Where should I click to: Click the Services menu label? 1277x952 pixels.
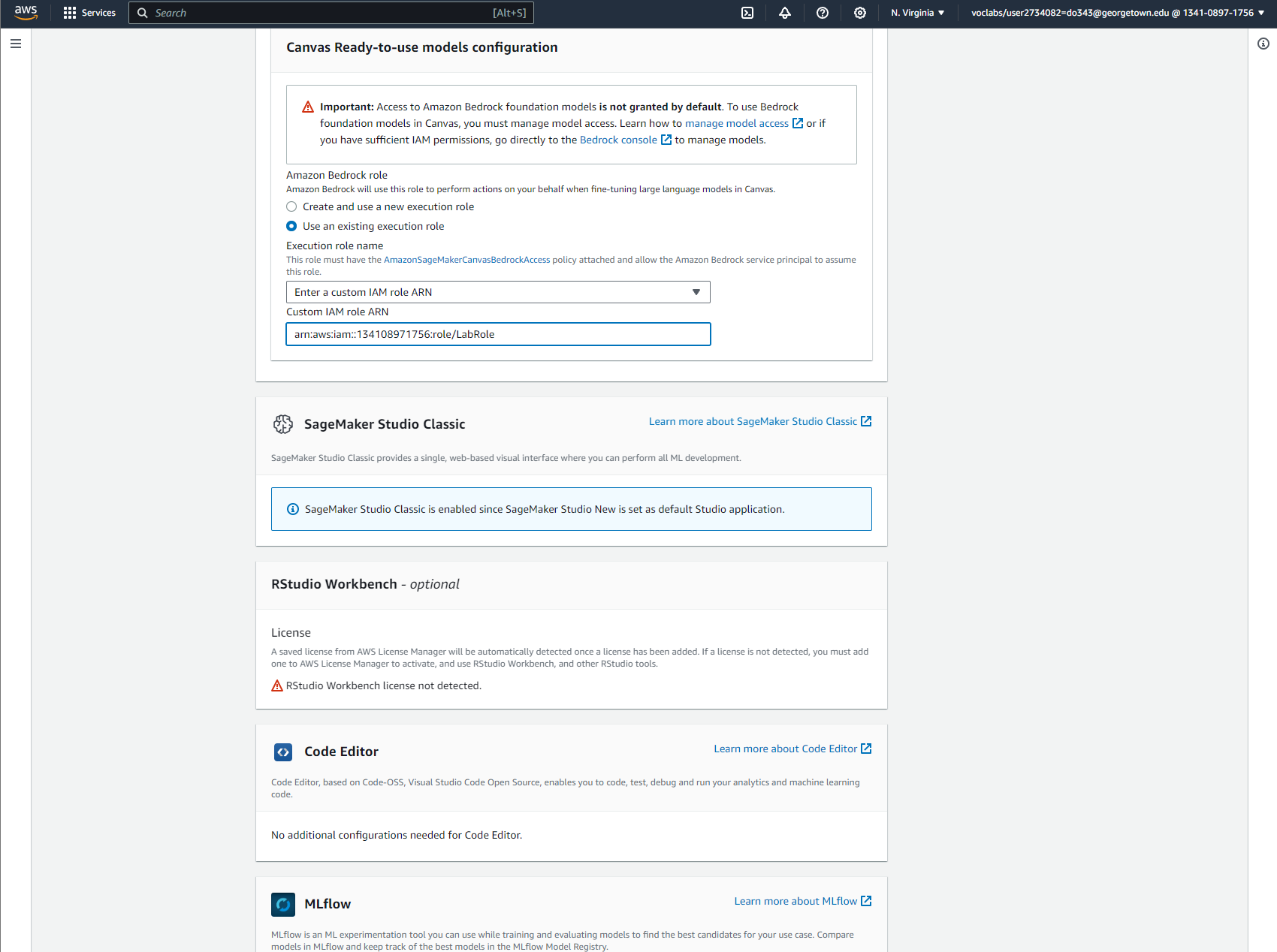point(98,13)
